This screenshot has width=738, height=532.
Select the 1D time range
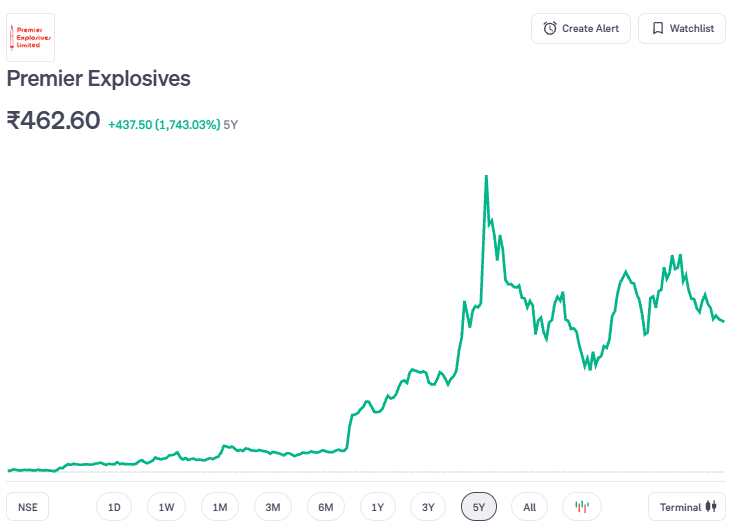tap(114, 507)
